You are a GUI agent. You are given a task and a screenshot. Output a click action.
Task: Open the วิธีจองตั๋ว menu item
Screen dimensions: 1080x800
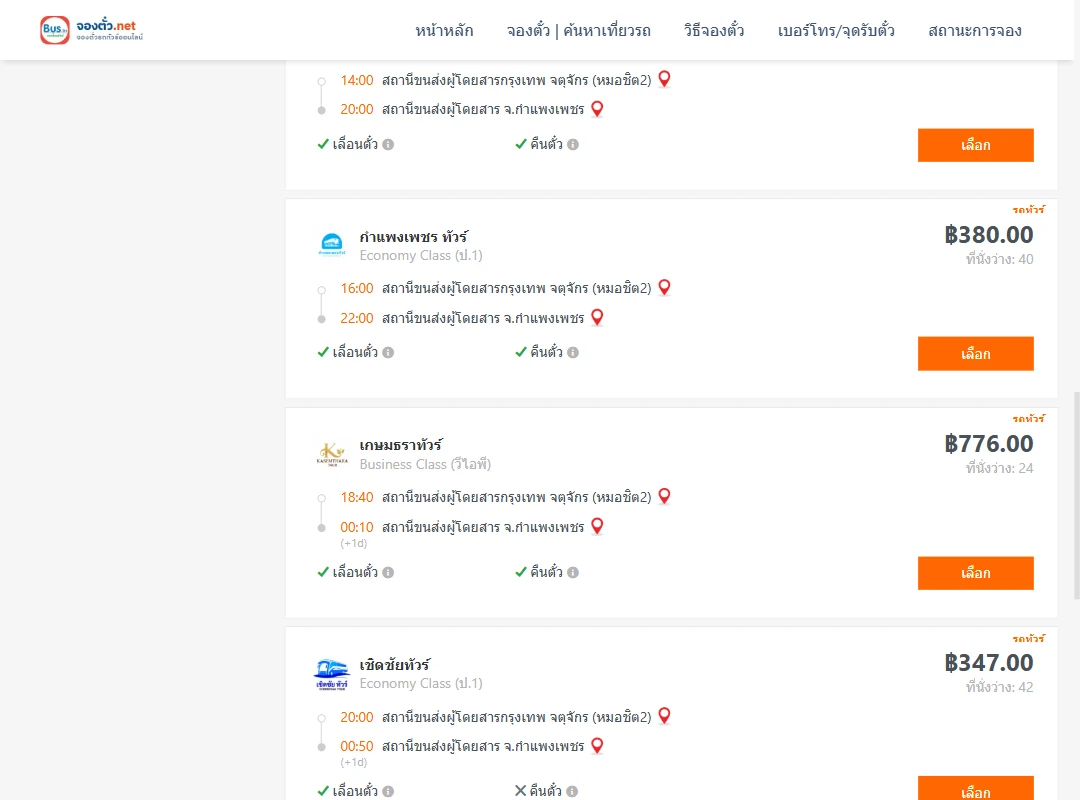pos(714,31)
